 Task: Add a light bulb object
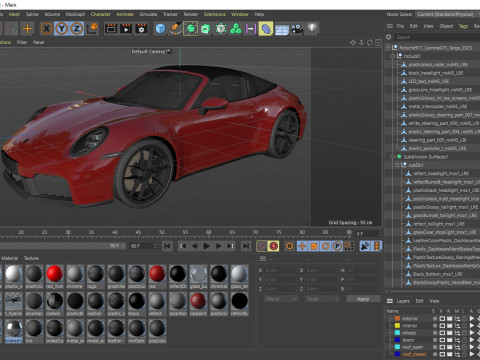point(312,28)
